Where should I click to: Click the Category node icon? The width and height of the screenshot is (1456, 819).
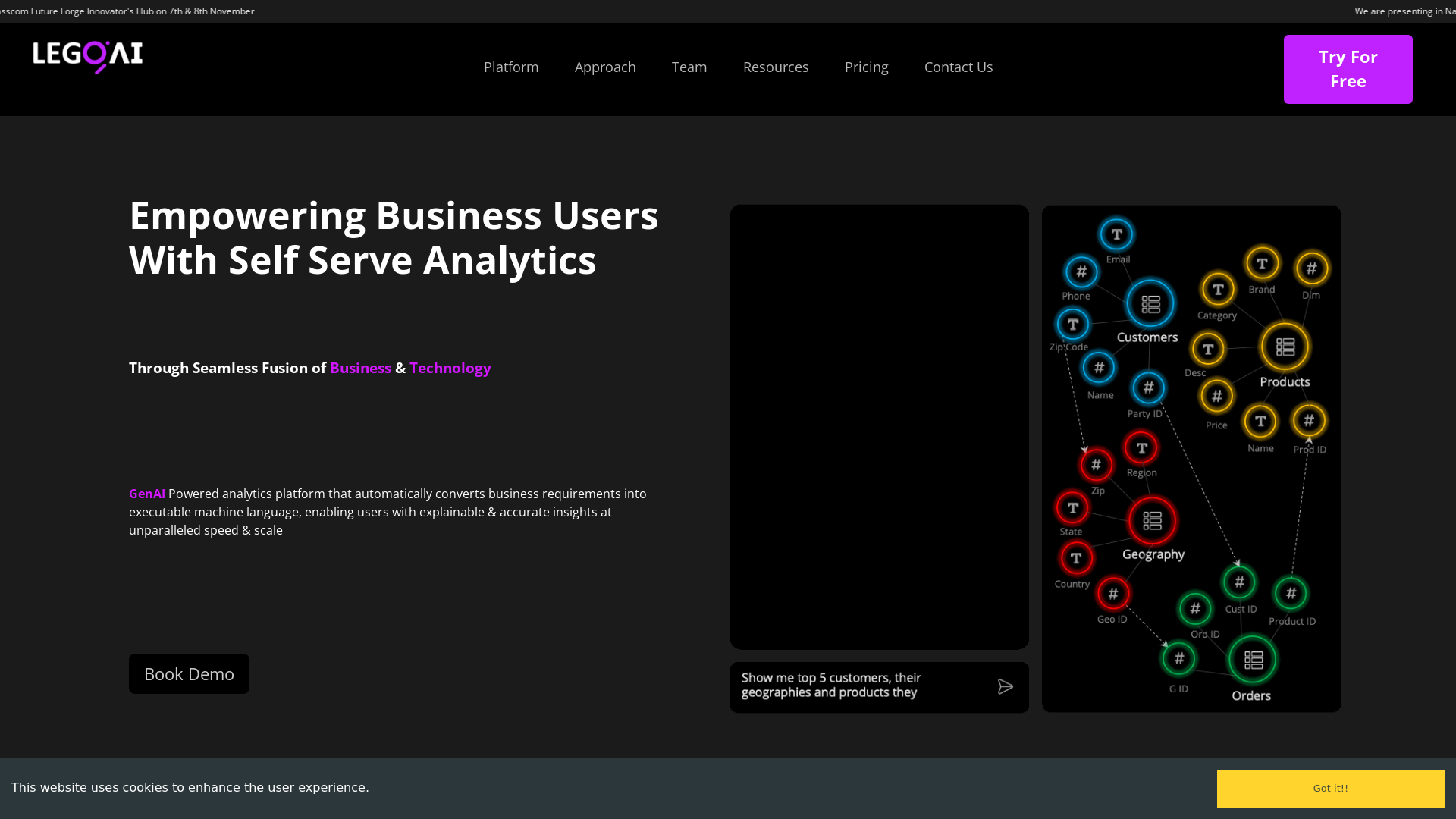(x=1218, y=290)
